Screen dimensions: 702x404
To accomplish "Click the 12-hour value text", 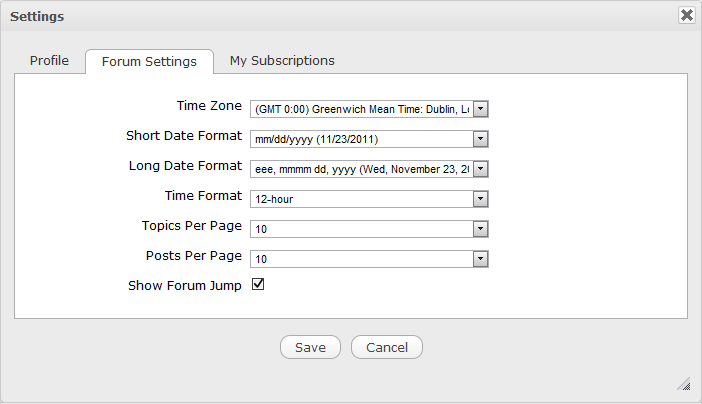I will 273,199.
